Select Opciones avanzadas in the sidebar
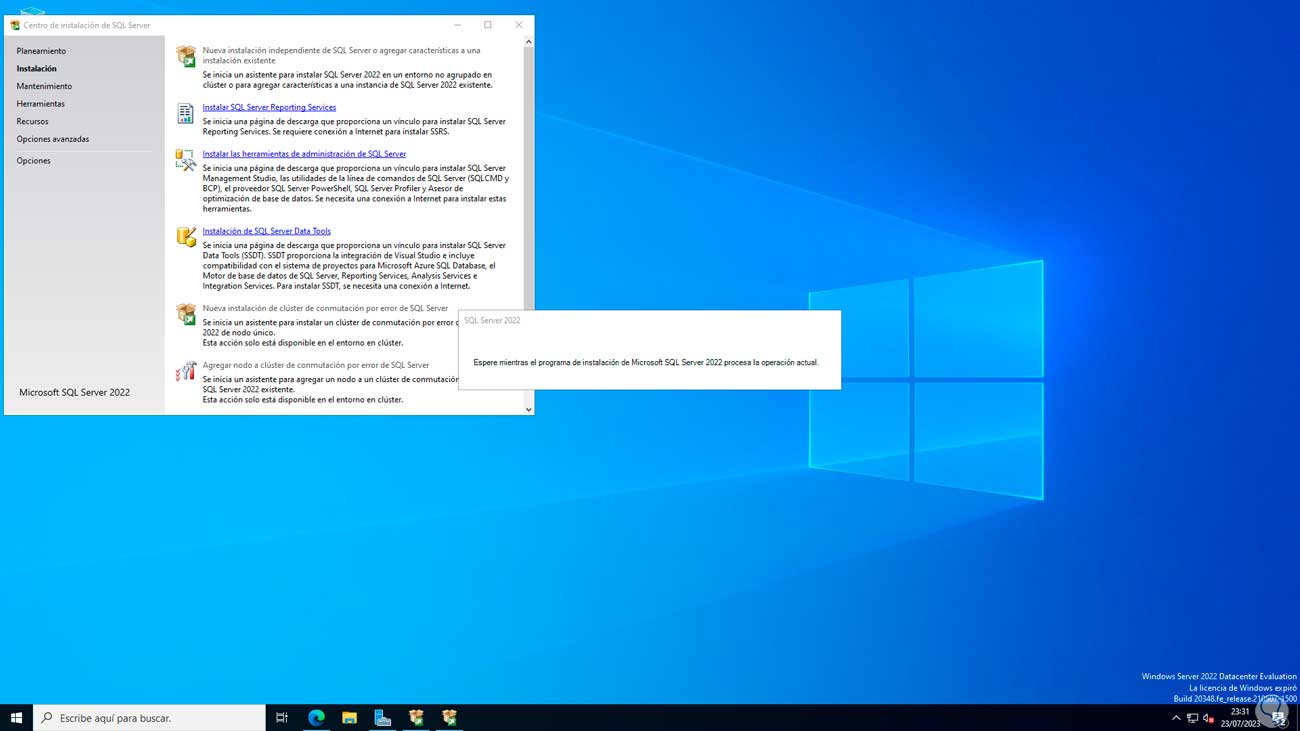Image resolution: width=1300 pixels, height=731 pixels. tap(52, 139)
